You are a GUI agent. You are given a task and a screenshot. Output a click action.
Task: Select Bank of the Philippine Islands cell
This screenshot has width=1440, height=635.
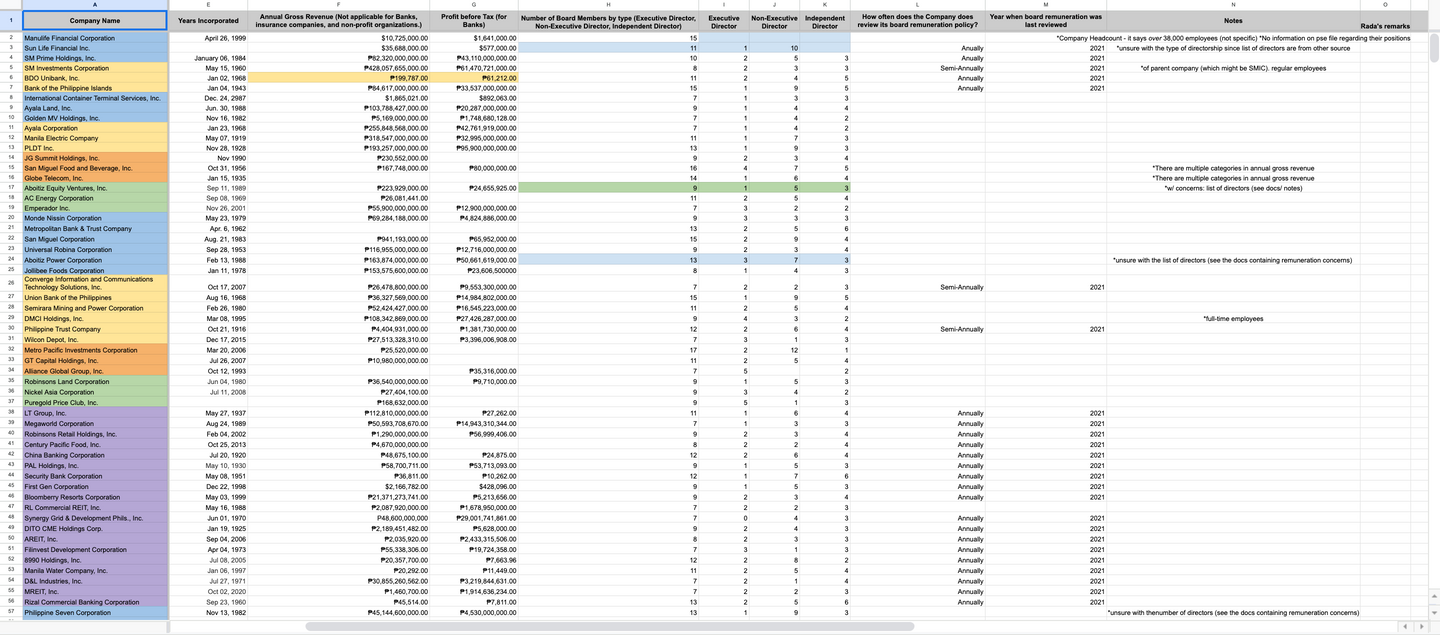(x=94, y=88)
